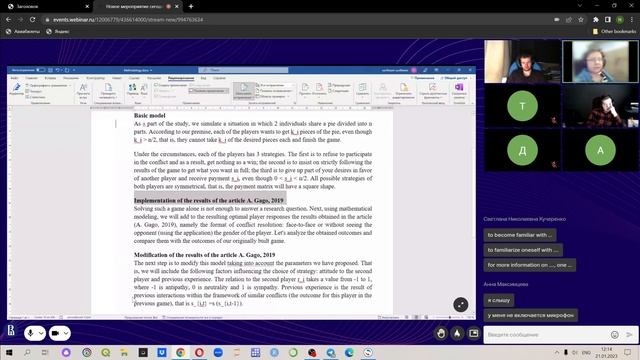Toggle the webinar camera button

(x=56, y=333)
